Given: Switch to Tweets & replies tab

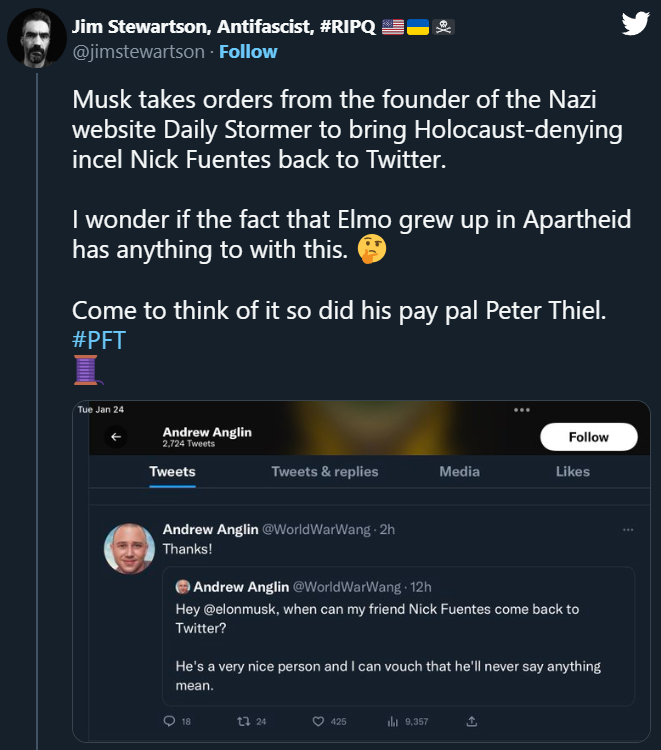Looking at the screenshot, I should pyautogui.click(x=325, y=472).
